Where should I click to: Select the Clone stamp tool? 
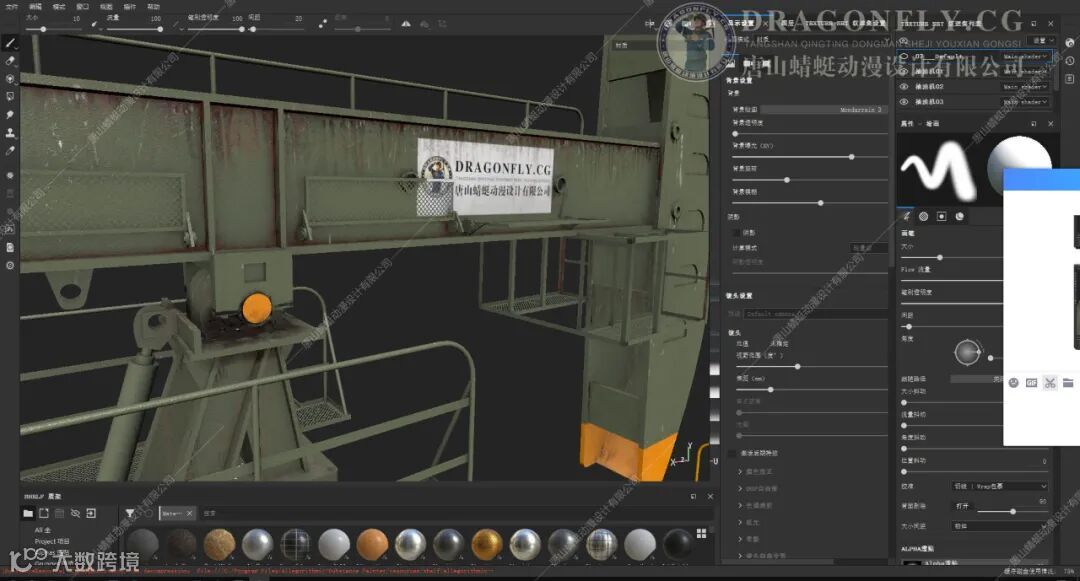coord(10,132)
